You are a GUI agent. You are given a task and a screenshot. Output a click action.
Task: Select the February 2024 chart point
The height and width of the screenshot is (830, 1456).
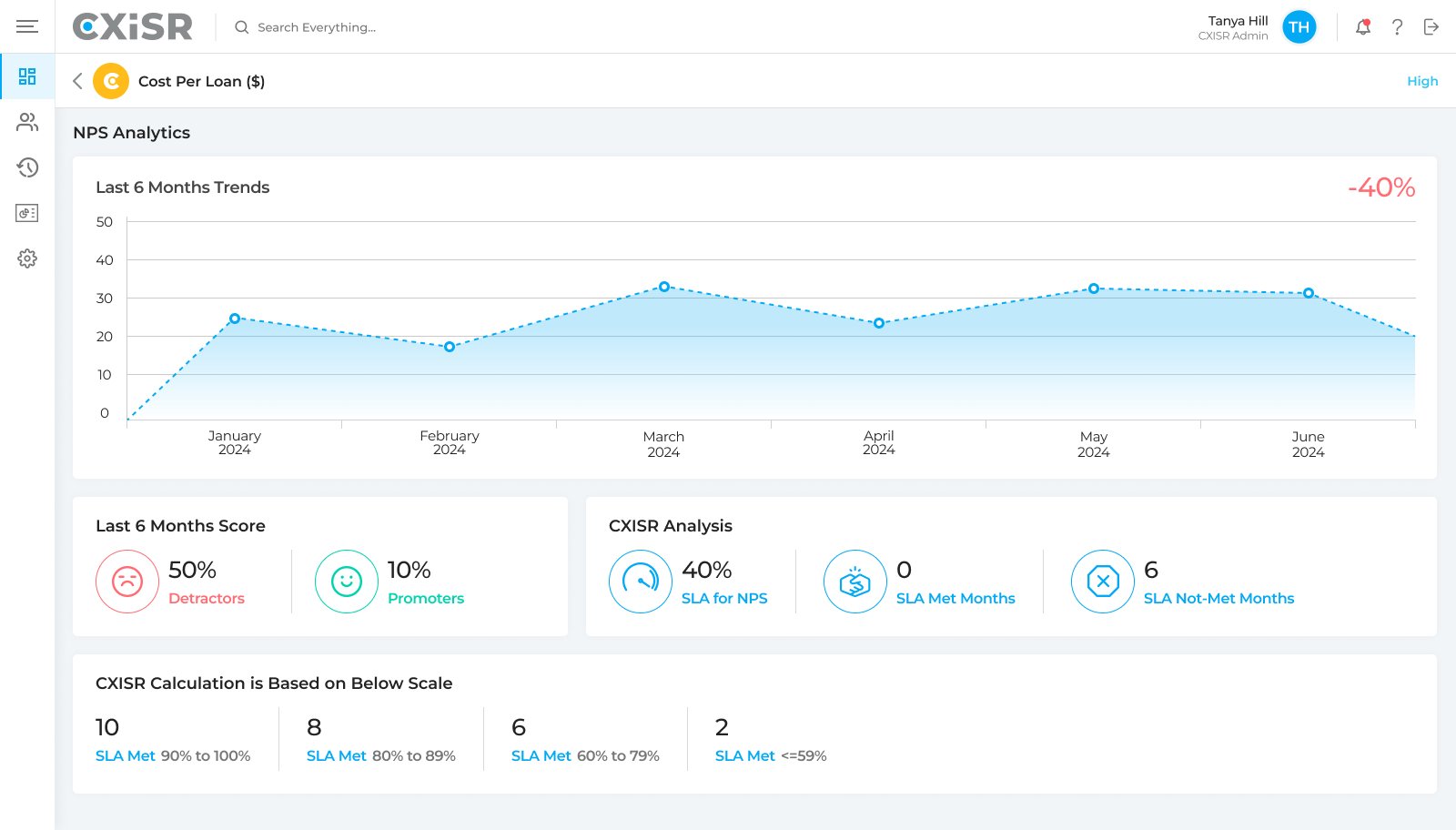450,347
